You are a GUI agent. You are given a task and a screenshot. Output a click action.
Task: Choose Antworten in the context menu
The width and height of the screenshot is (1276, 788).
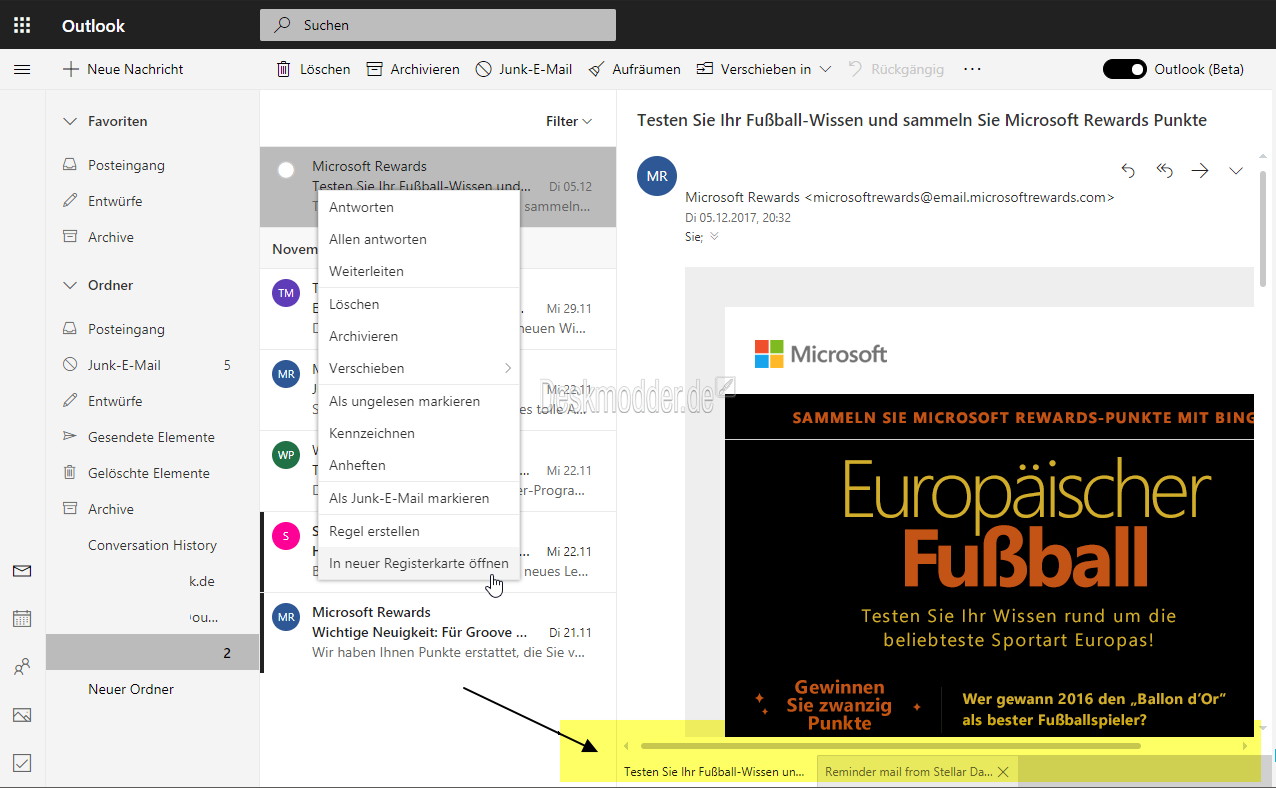click(419, 207)
